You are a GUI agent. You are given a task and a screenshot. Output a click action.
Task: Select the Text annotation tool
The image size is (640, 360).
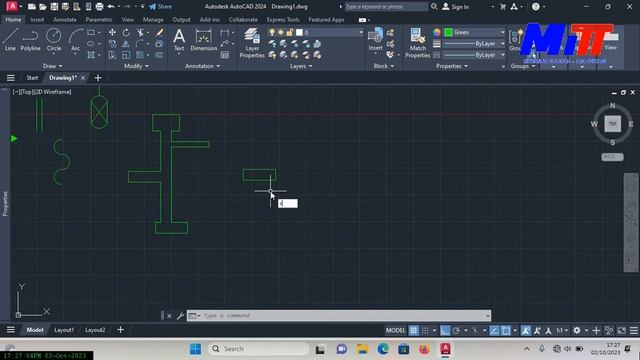179,40
